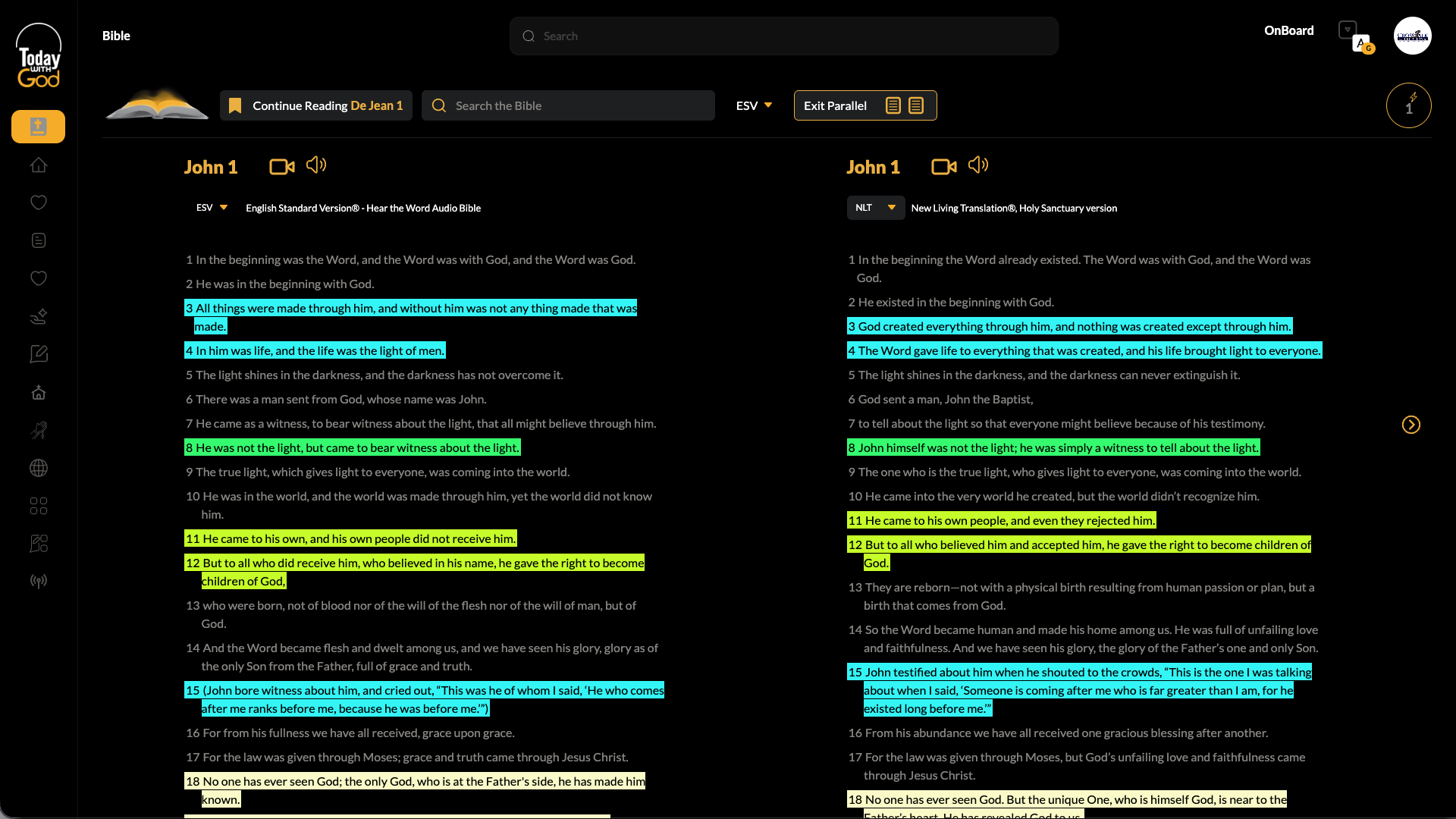This screenshot has width=1456, height=819.
Task: Open the document list icon in the sidebar
Action: 39,240
